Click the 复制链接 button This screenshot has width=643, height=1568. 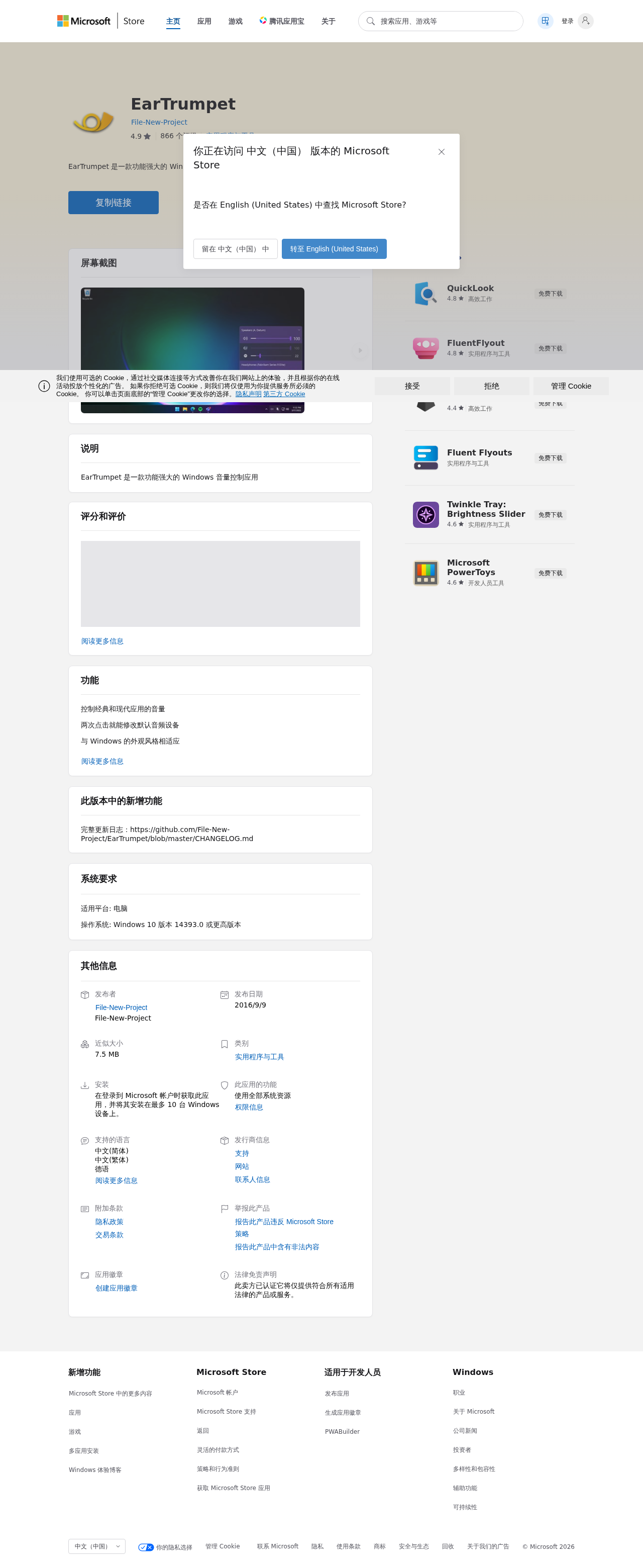(x=113, y=203)
